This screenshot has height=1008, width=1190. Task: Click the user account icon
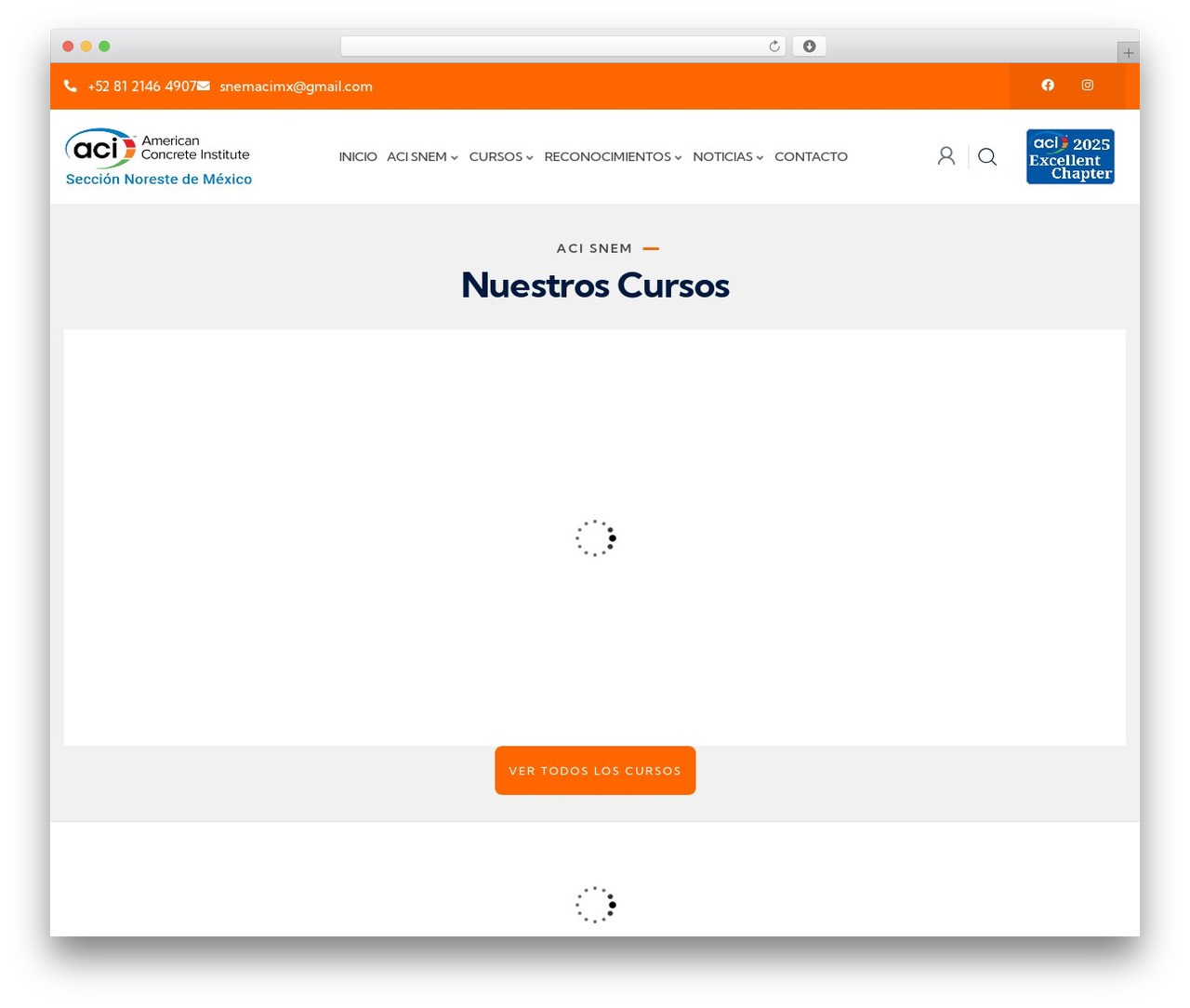[946, 156]
